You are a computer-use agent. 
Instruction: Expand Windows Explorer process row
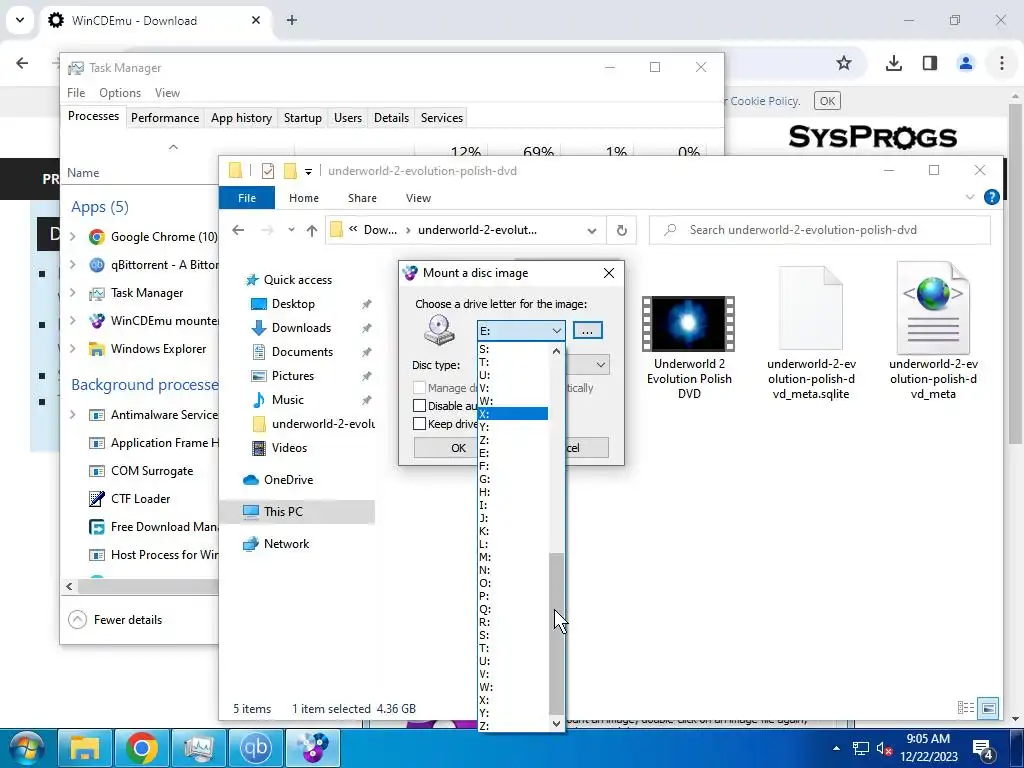[72, 349]
